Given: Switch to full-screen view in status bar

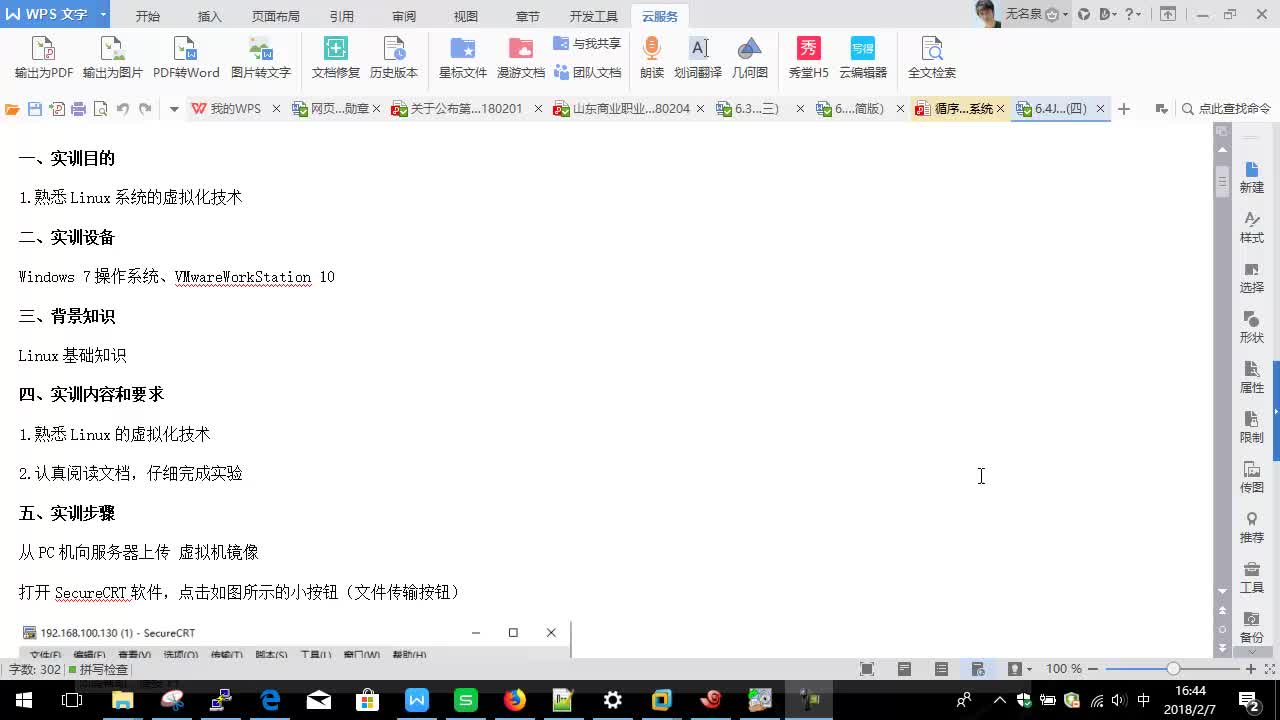Looking at the screenshot, I should [x=867, y=669].
